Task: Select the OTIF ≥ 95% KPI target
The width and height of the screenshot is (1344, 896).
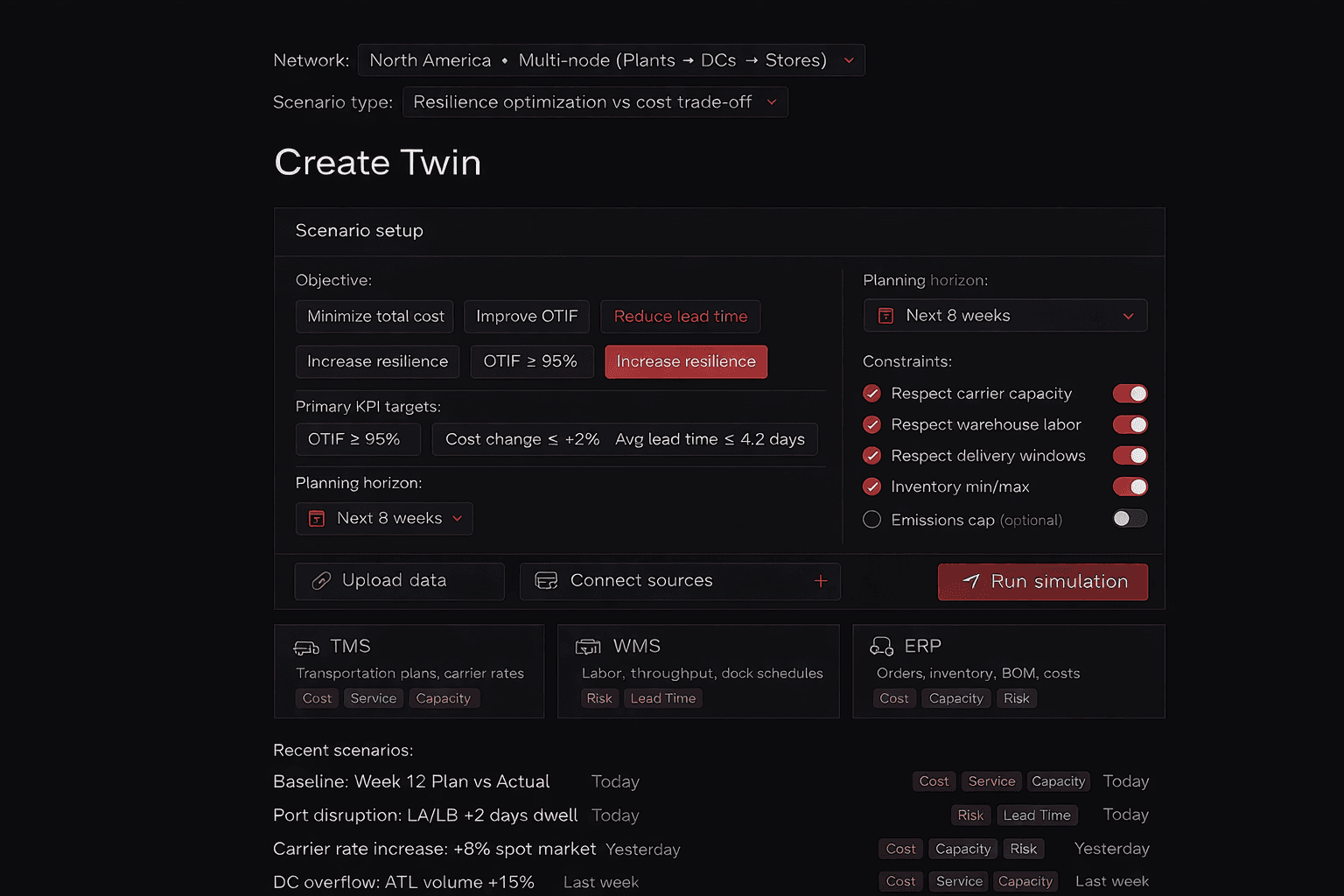Action: [x=358, y=438]
